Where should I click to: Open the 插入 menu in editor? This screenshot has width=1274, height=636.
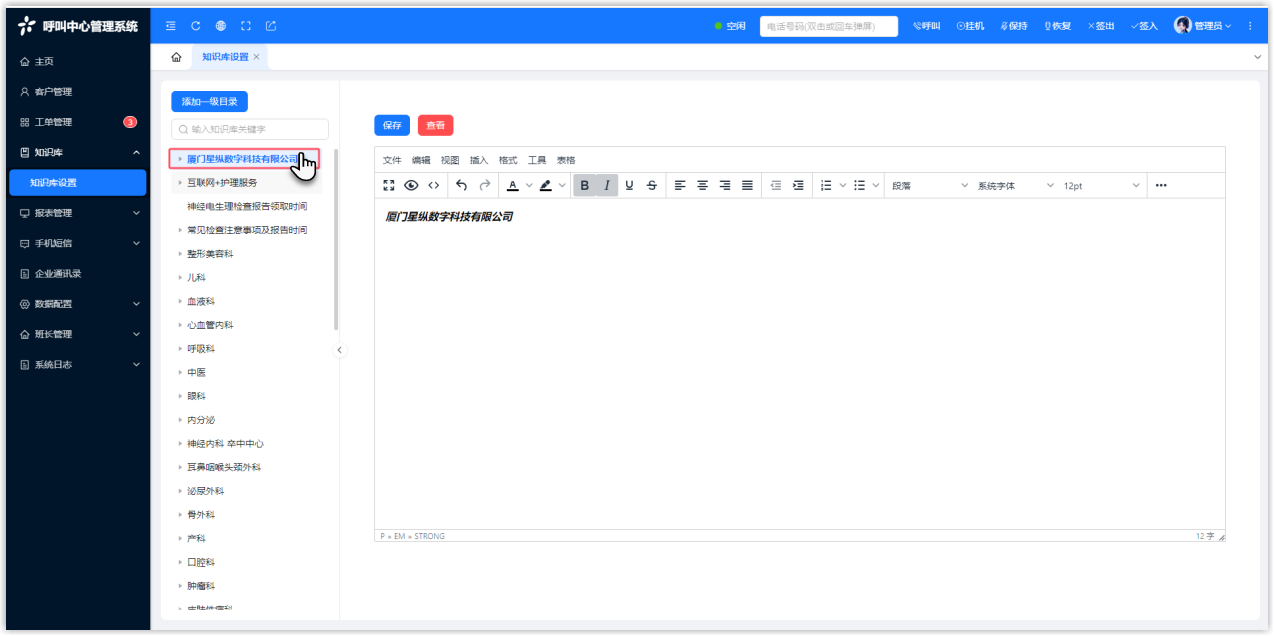(x=479, y=160)
